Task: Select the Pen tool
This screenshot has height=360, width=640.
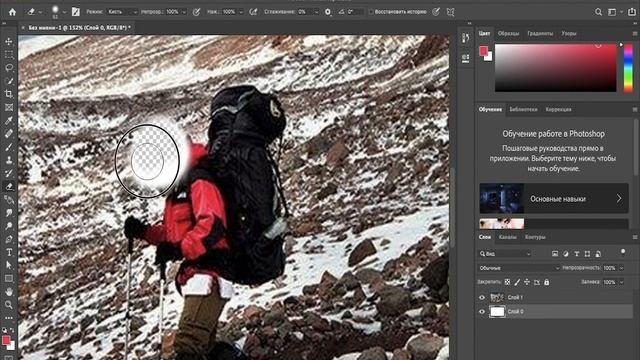Action: pyautogui.click(x=9, y=239)
